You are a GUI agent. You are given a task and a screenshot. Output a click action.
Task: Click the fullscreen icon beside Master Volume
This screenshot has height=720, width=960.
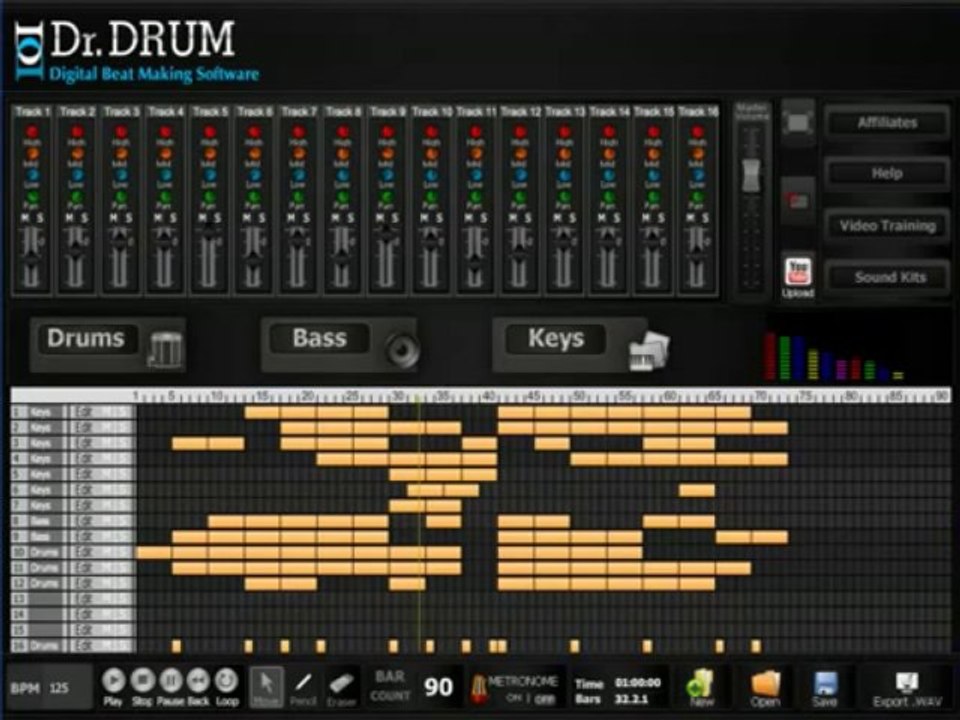798,122
